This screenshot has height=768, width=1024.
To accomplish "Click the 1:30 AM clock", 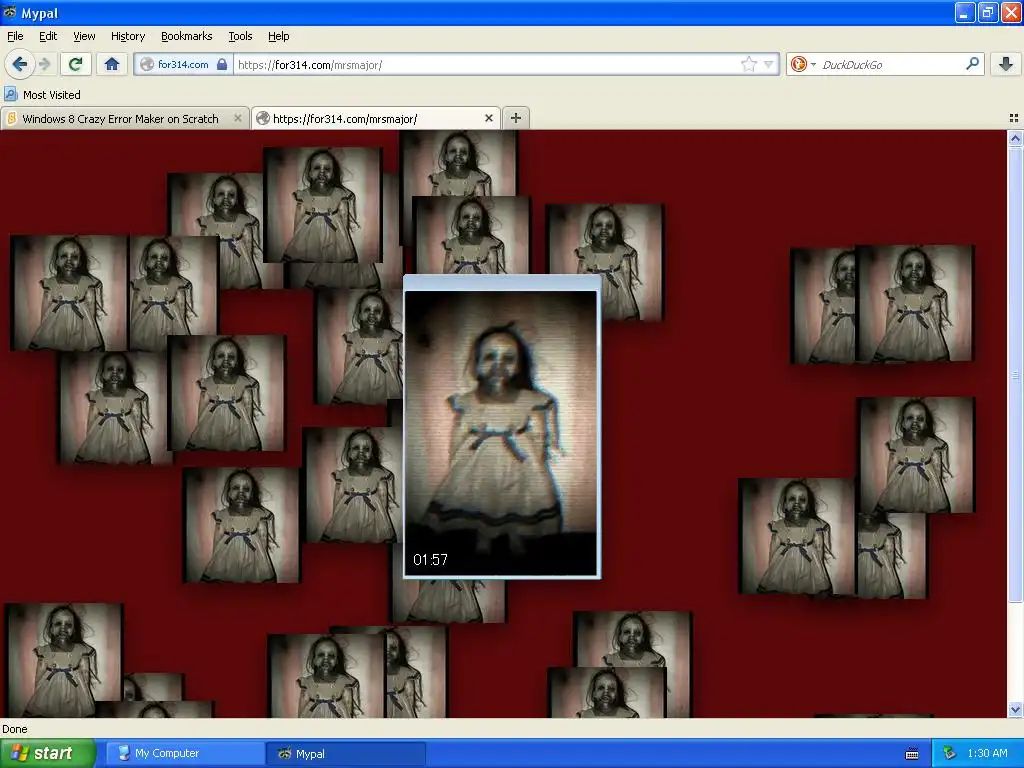I will point(987,753).
